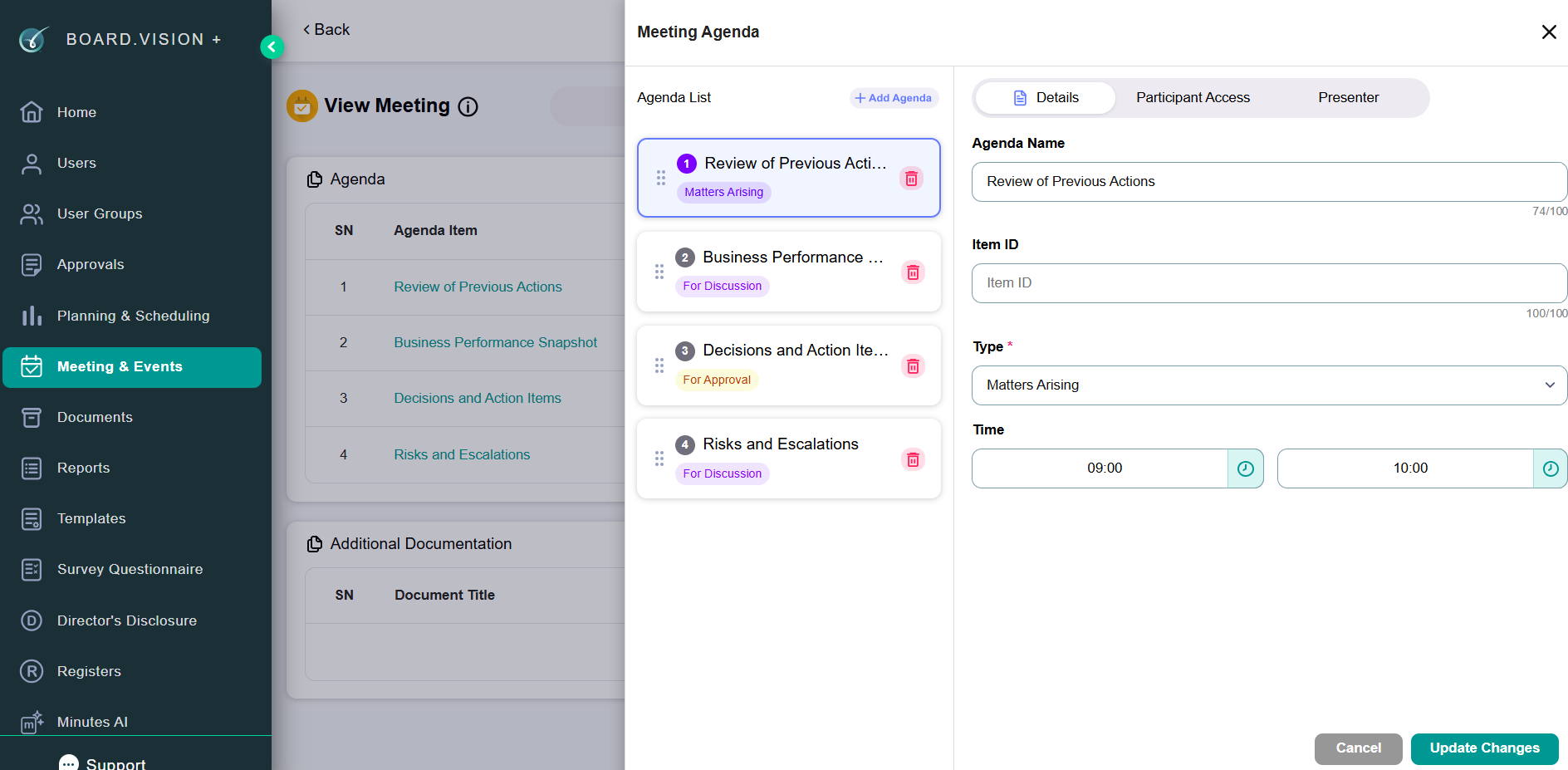
Task: Open the Type dropdown showing Matters Arising
Action: click(x=1270, y=385)
